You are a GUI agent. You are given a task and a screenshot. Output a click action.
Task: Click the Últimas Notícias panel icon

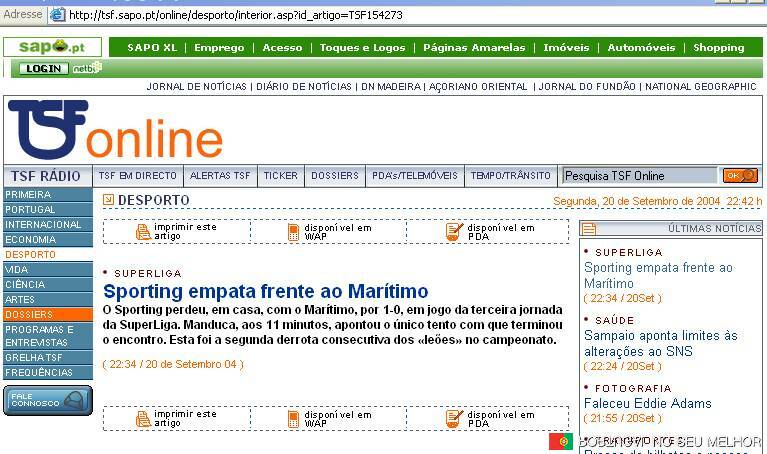point(589,229)
